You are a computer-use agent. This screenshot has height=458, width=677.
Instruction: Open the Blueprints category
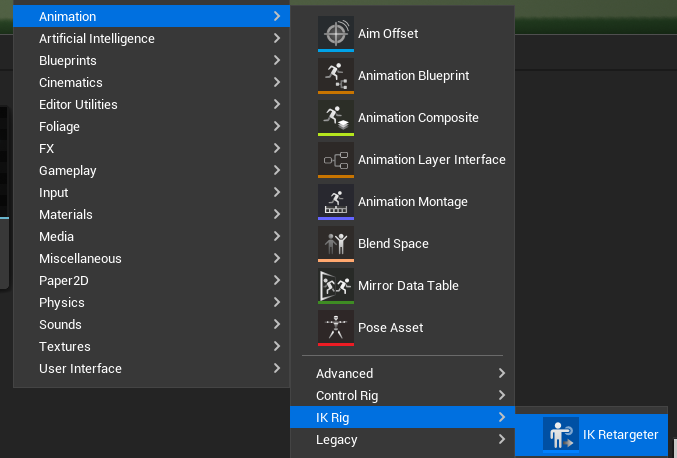click(x=67, y=60)
